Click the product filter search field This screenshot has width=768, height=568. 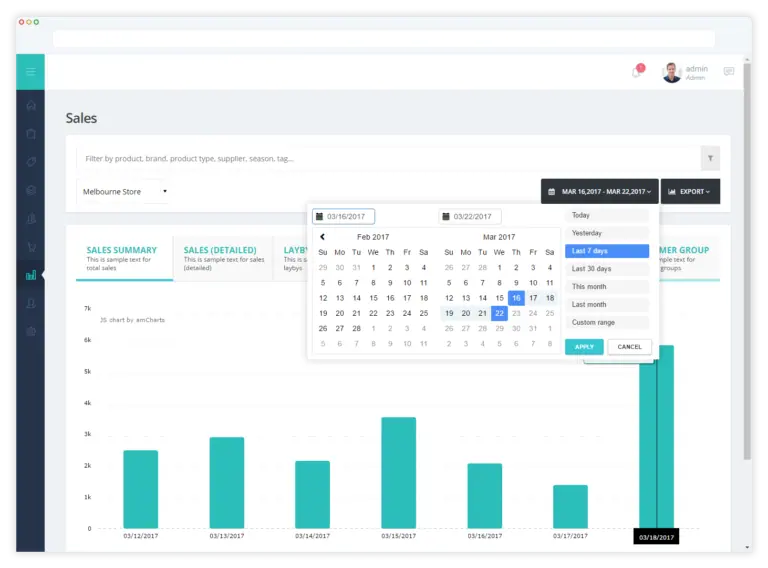click(388, 158)
